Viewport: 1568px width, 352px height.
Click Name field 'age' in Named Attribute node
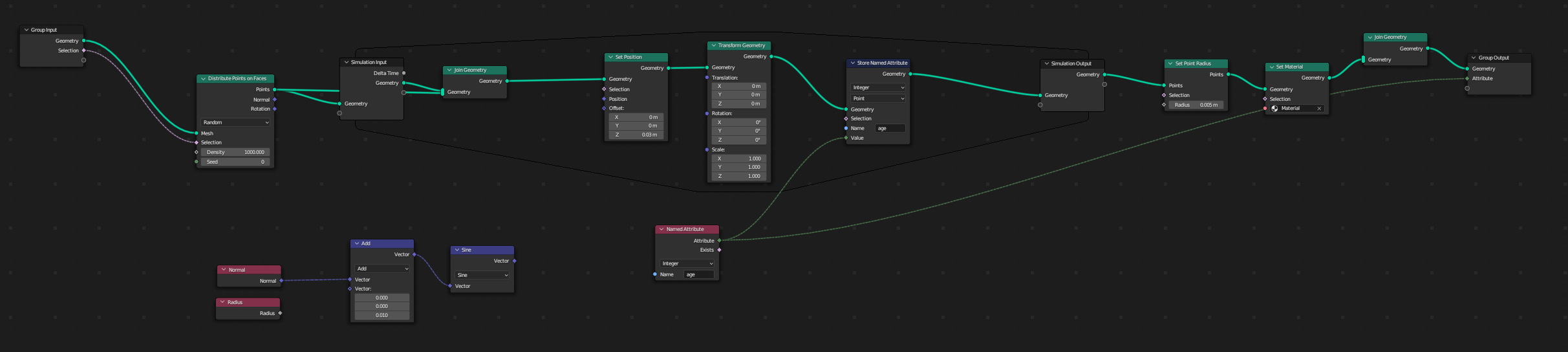699,274
